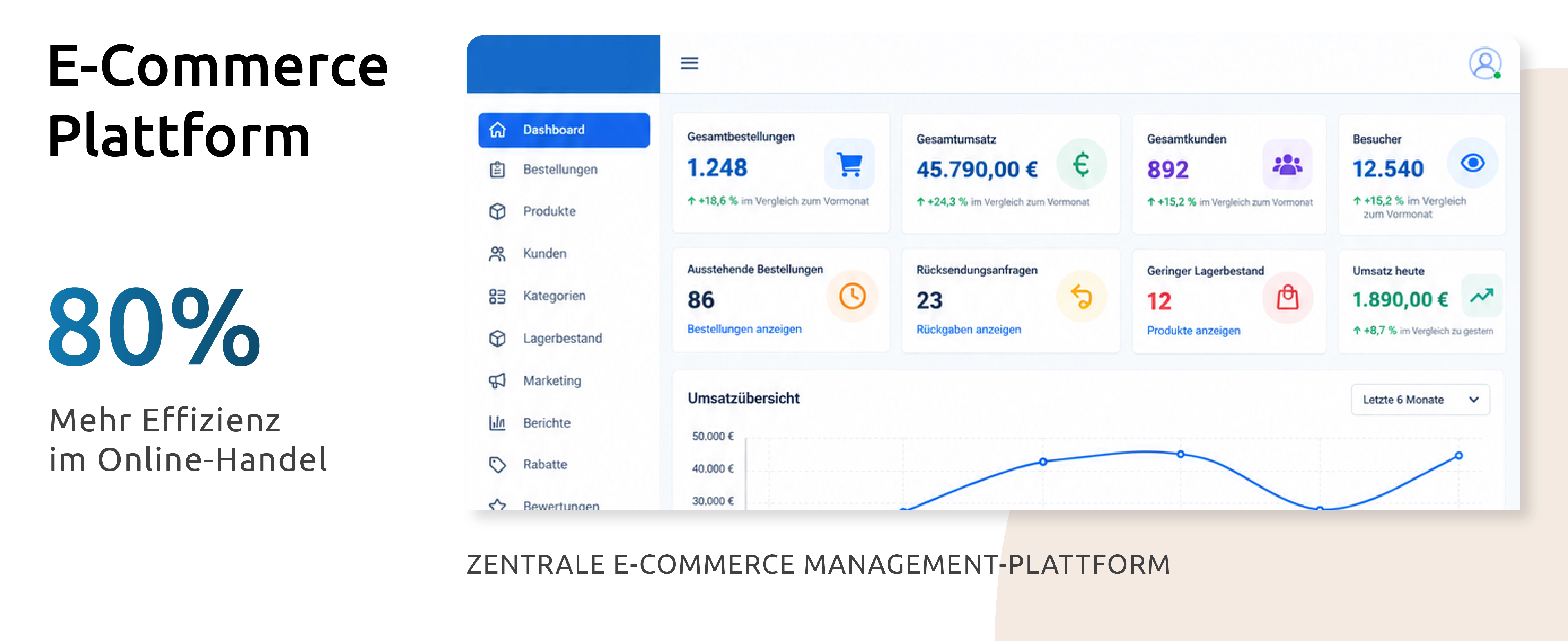Expand the Letzte 6 Monate dropdown
The width and height of the screenshot is (1568, 641).
pyautogui.click(x=1420, y=399)
